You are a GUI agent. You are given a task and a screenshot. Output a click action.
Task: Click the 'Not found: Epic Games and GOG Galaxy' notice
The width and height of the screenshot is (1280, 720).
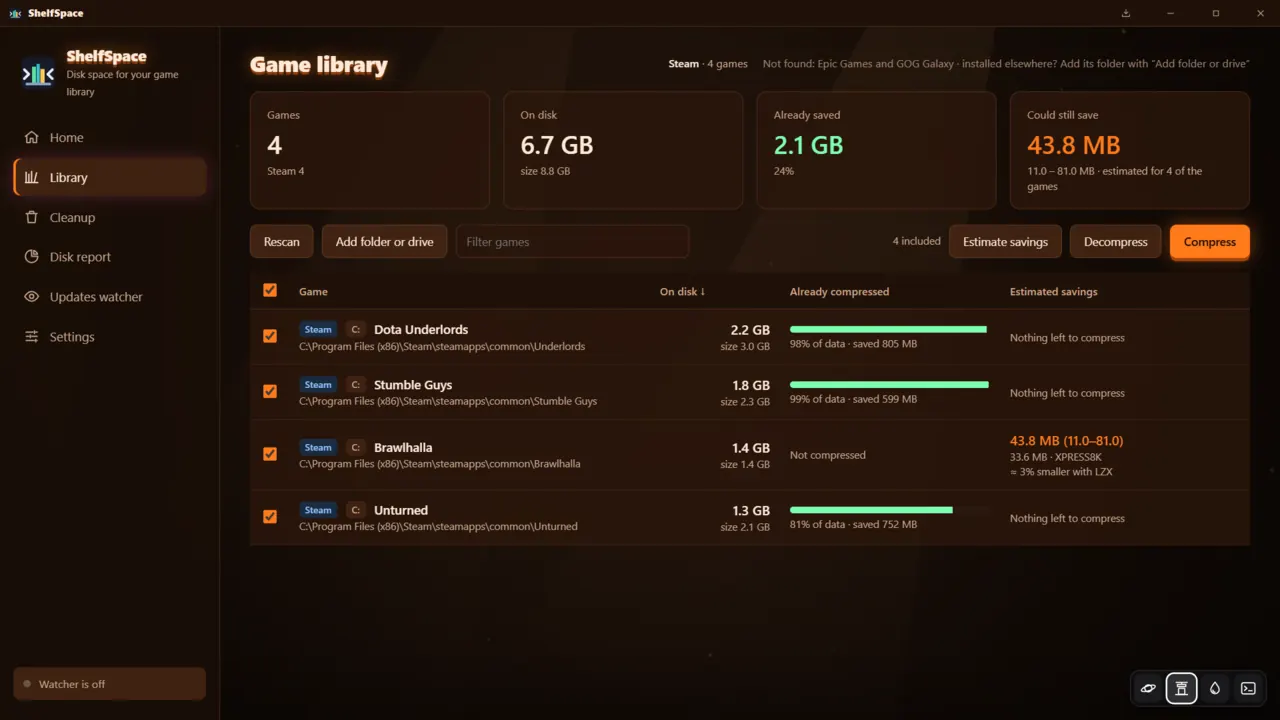1006,64
